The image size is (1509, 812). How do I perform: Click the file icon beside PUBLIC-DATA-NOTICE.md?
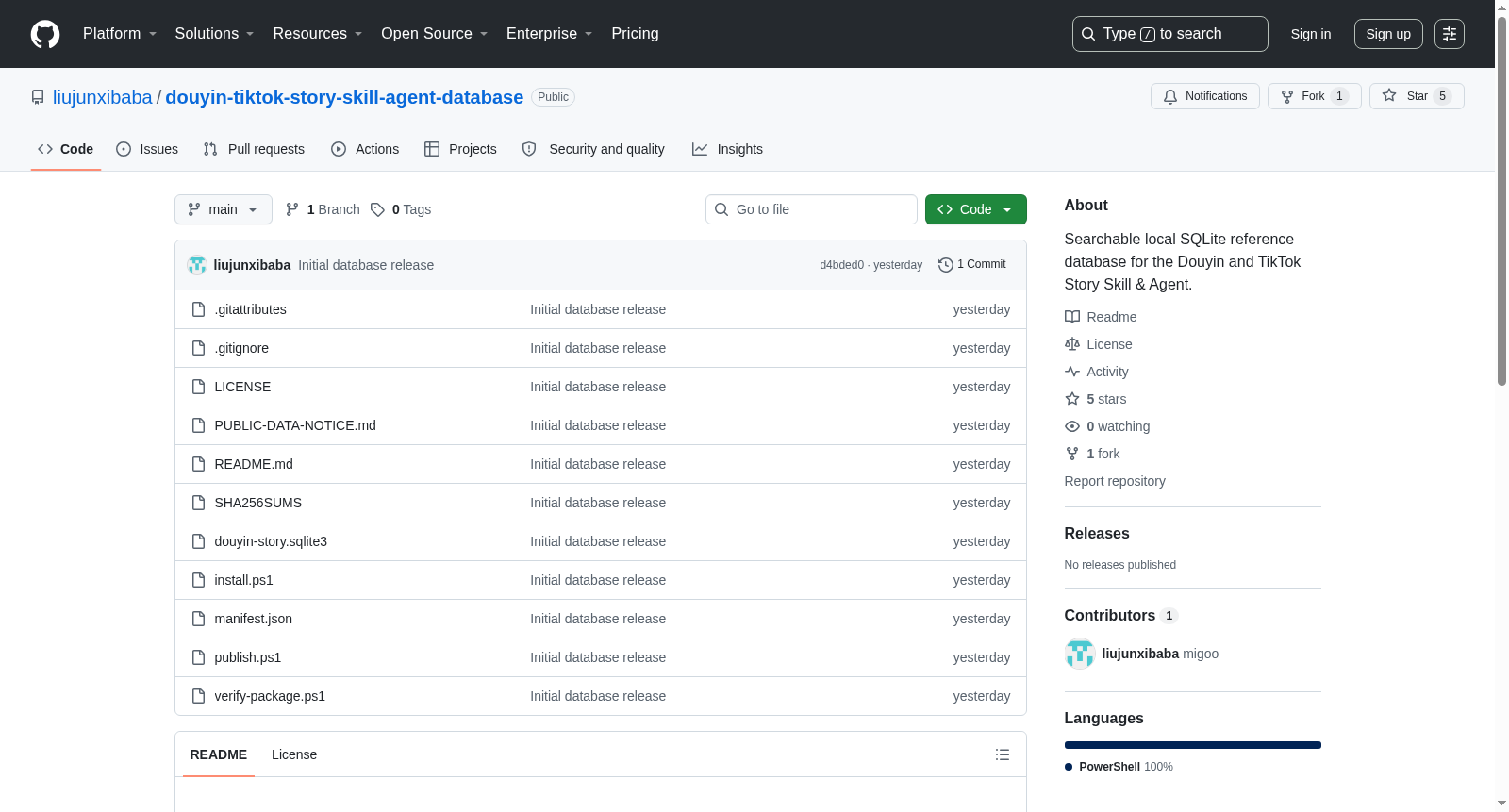(198, 425)
